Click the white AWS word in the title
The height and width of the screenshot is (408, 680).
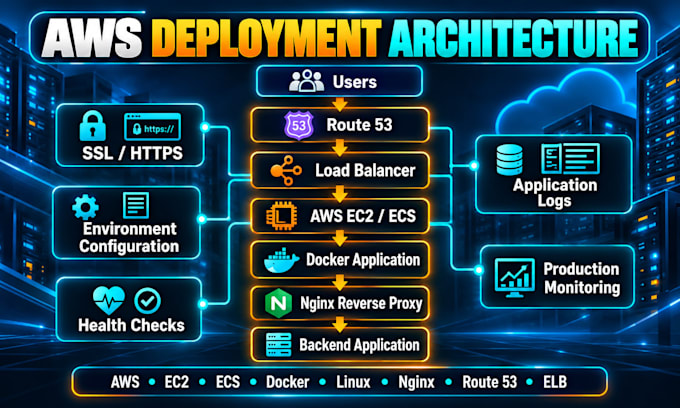(x=92, y=39)
